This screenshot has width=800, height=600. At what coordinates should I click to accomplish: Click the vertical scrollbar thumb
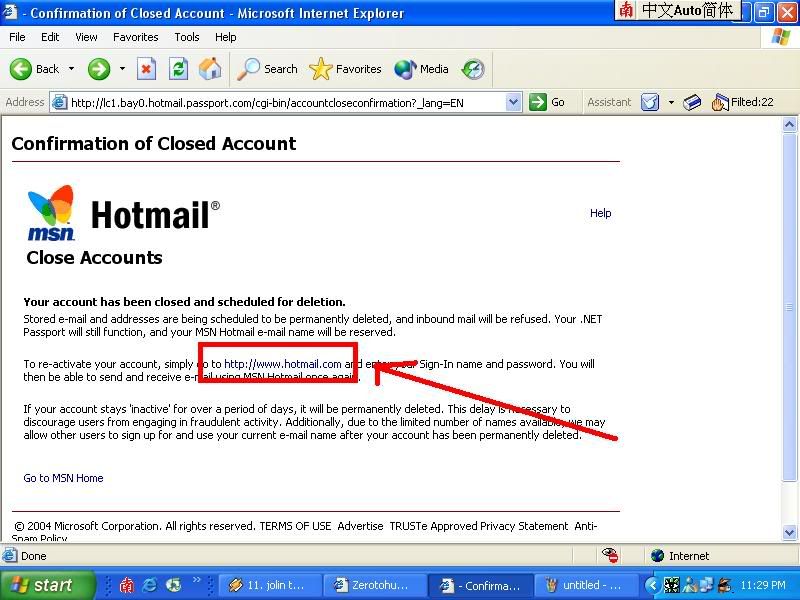[x=789, y=307]
